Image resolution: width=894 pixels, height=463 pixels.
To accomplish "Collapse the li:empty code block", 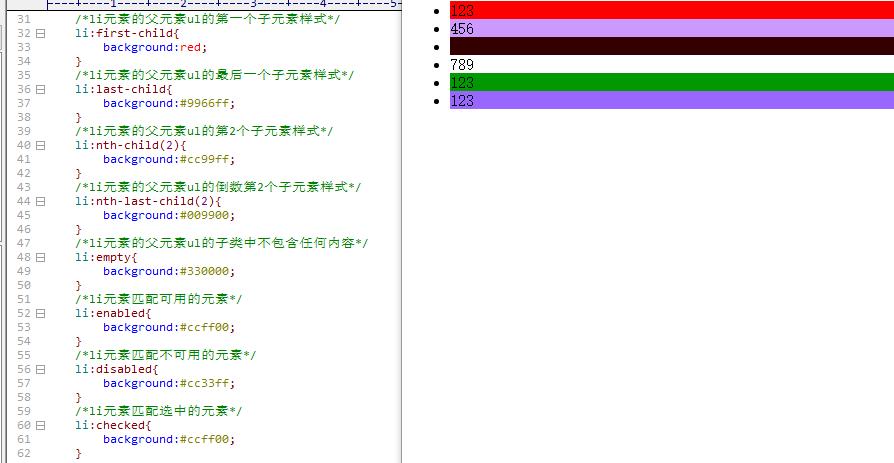I will point(40,257).
